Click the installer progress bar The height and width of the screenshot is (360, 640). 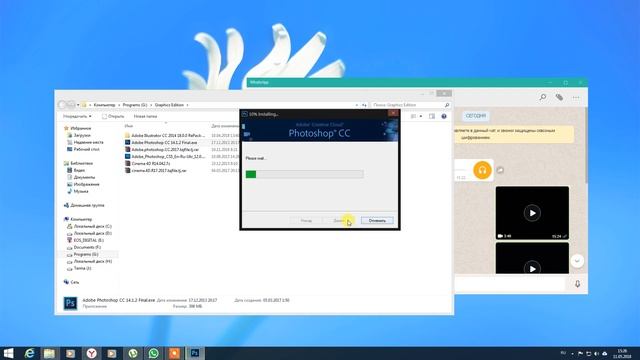point(304,174)
